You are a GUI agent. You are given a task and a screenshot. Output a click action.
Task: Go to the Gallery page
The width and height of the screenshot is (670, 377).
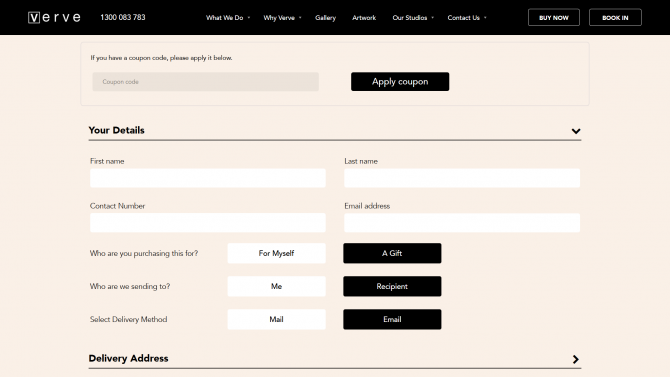[x=326, y=18]
